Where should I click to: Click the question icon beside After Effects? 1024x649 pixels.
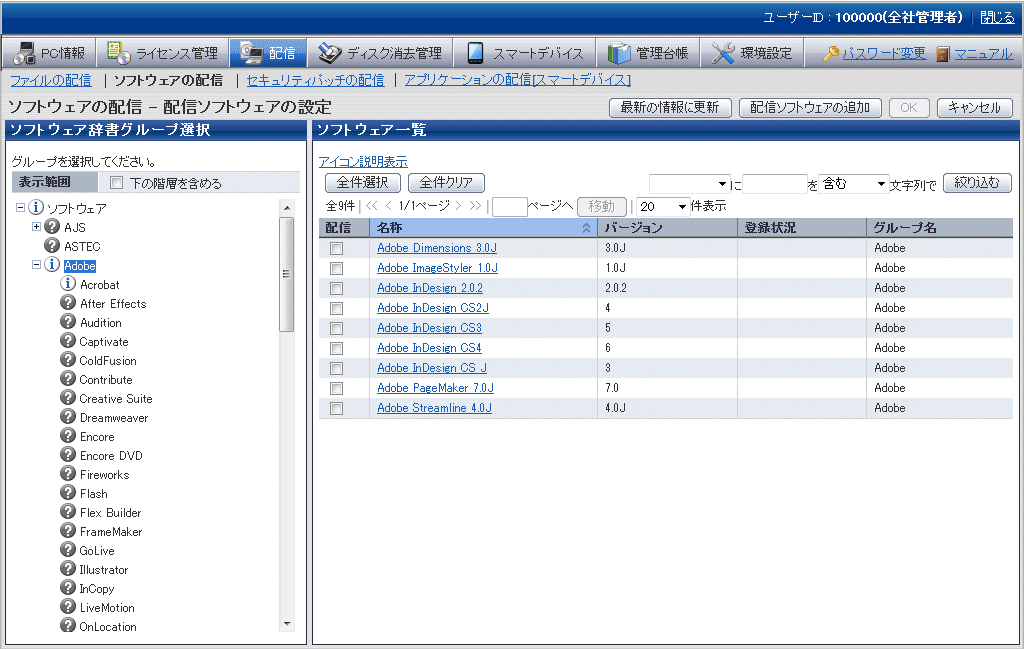(68, 302)
